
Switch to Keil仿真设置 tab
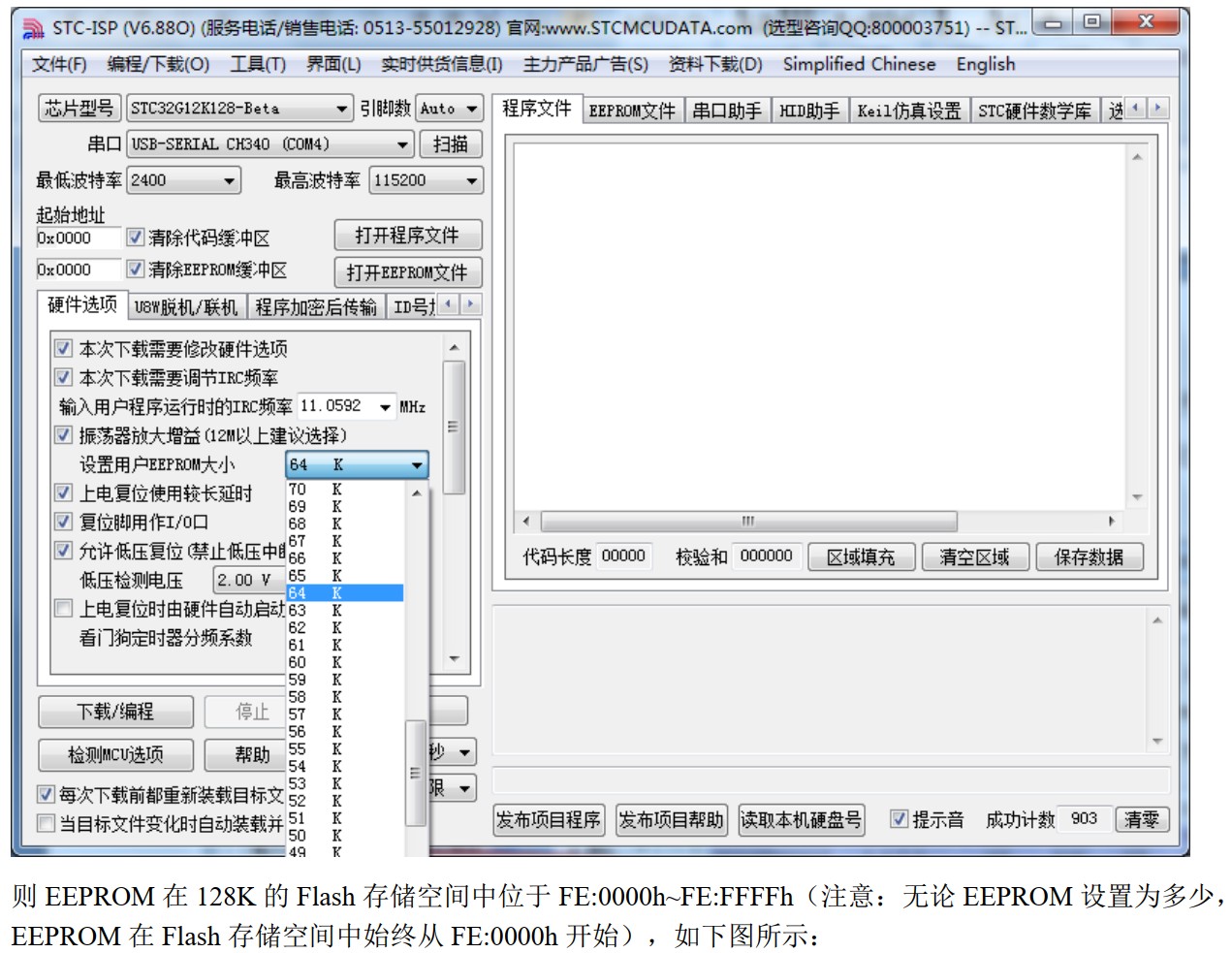click(909, 111)
